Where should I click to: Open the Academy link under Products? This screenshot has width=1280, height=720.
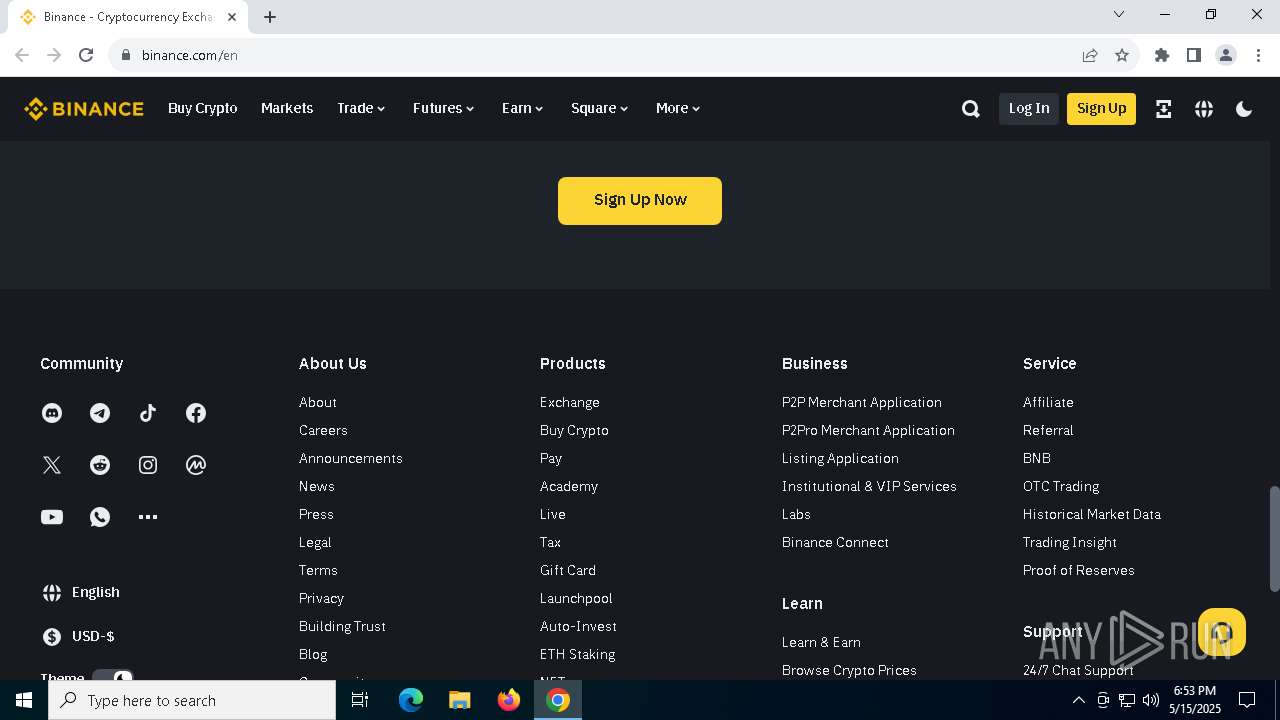(x=569, y=486)
